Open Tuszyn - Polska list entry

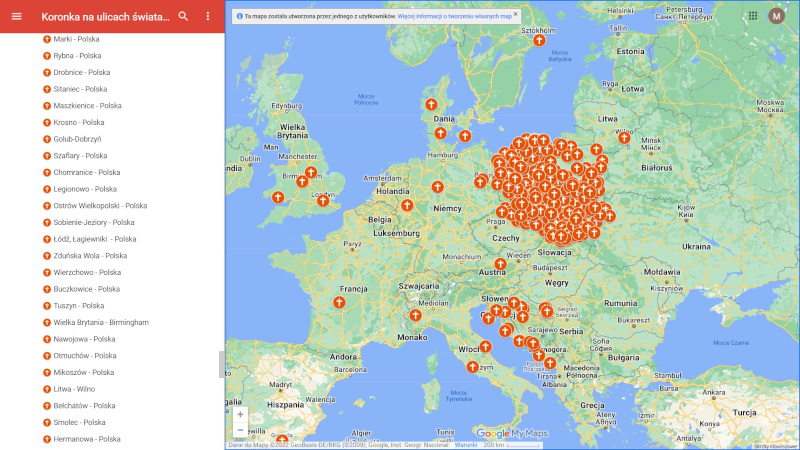(79, 306)
